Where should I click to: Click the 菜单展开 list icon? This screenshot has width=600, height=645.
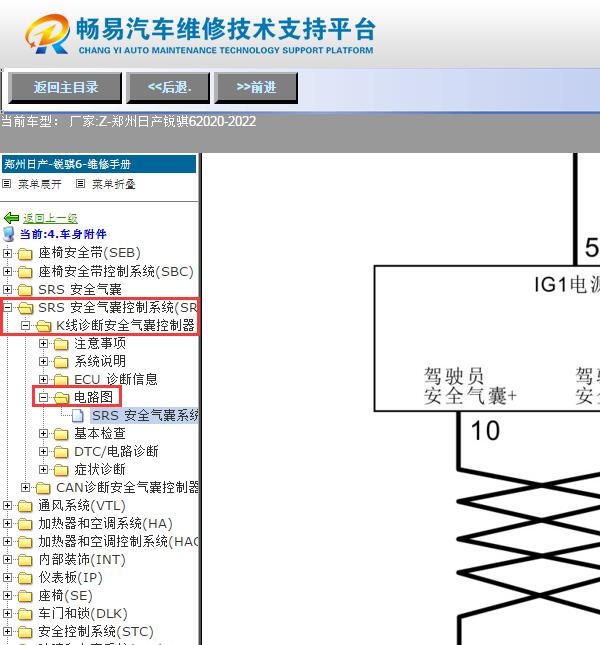[7, 183]
